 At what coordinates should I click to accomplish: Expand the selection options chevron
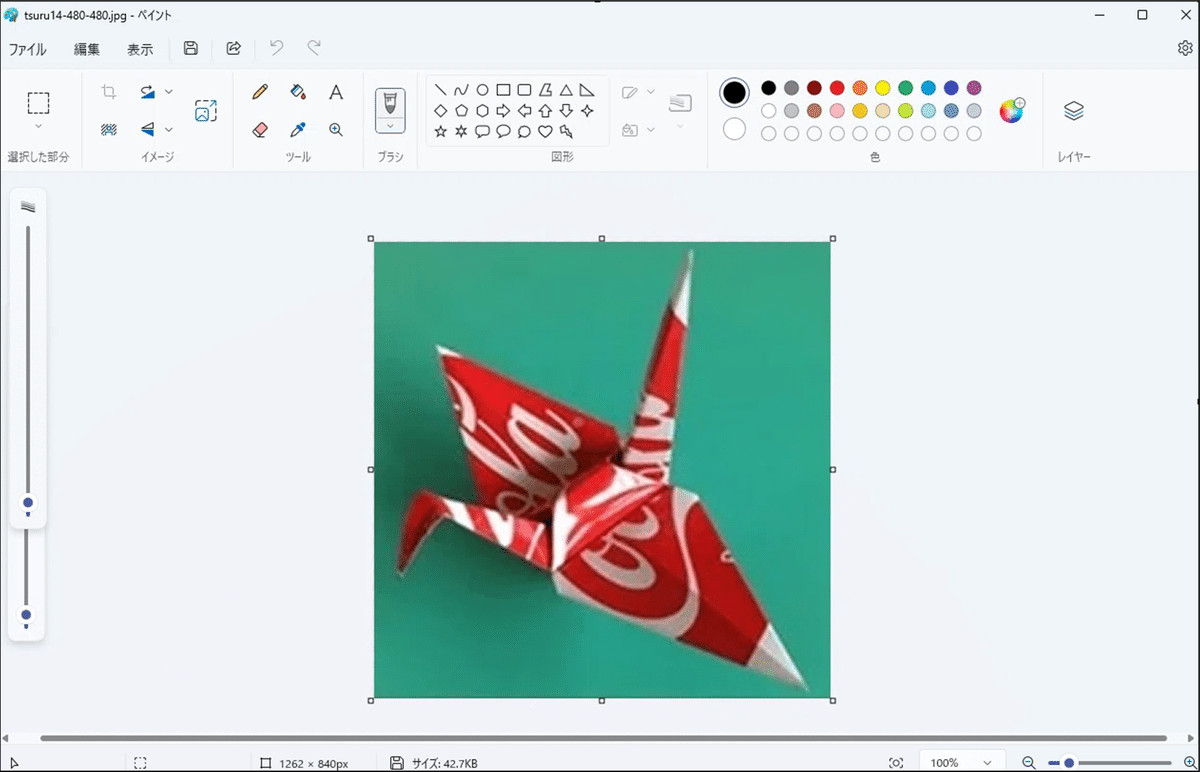pyautogui.click(x=38, y=127)
